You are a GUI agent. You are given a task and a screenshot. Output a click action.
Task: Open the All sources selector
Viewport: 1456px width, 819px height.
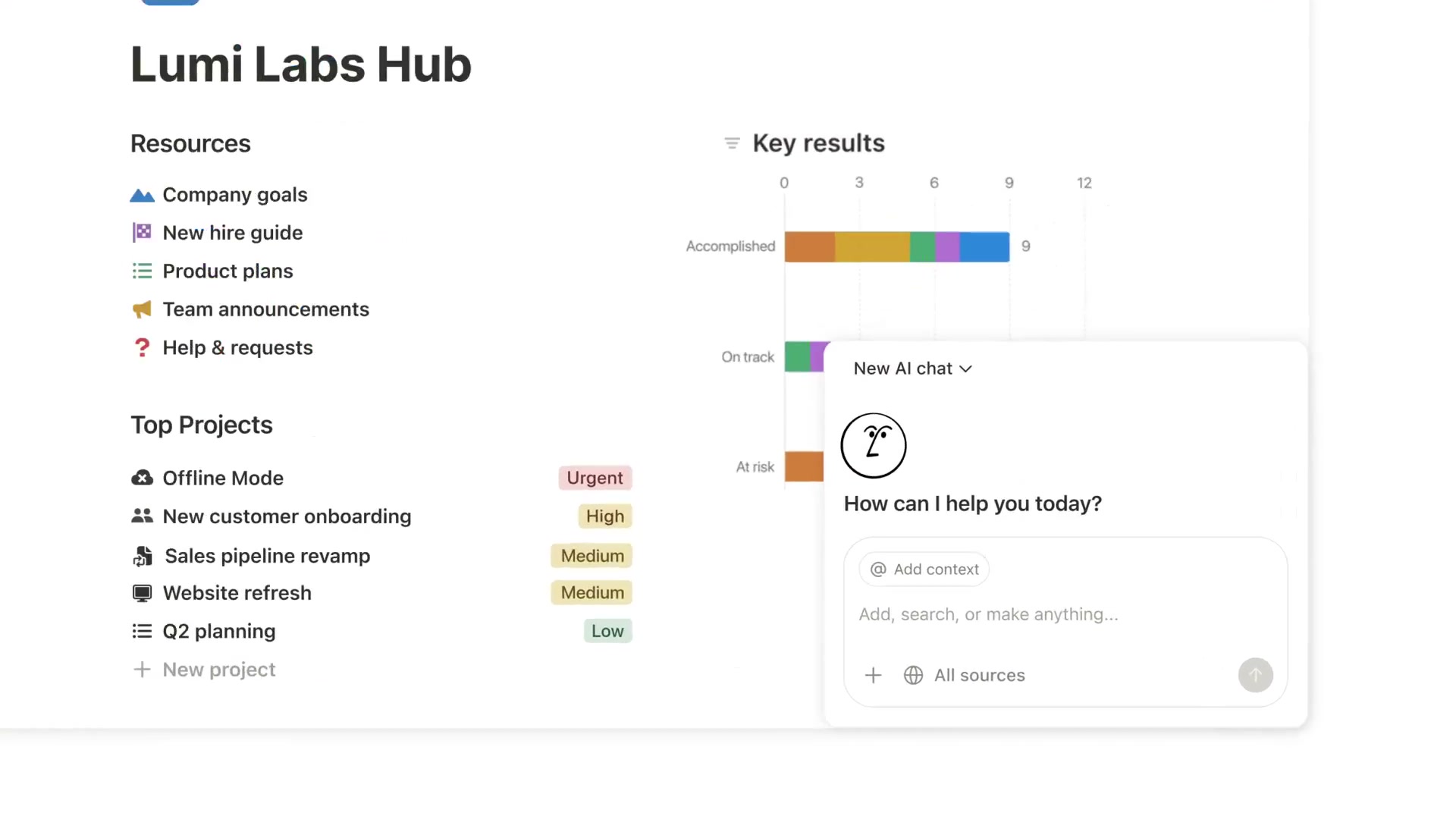tap(965, 675)
